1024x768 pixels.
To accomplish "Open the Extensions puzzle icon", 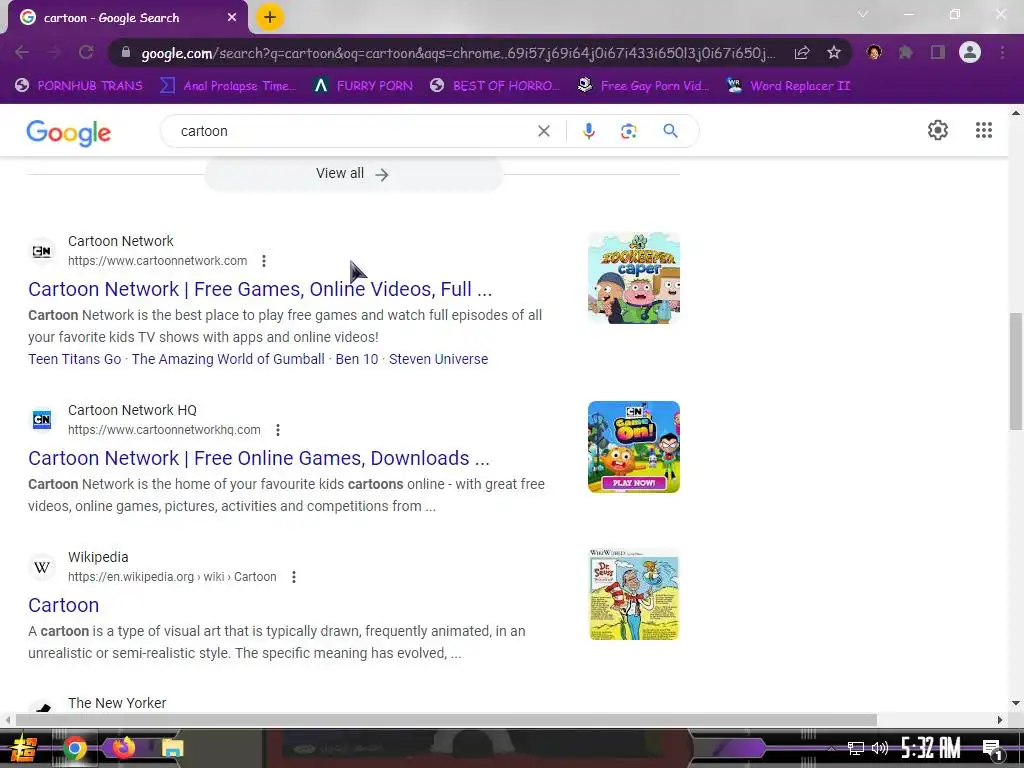I will pos(906,52).
